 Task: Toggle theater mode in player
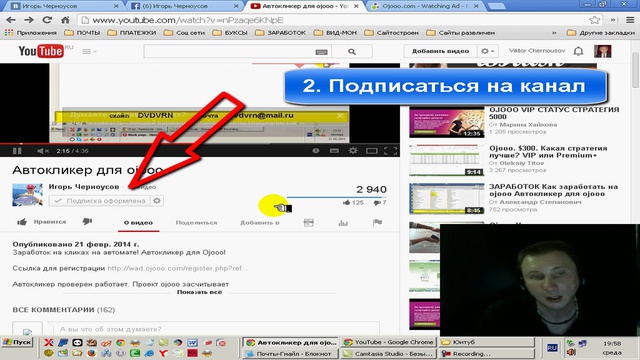pos(371,151)
